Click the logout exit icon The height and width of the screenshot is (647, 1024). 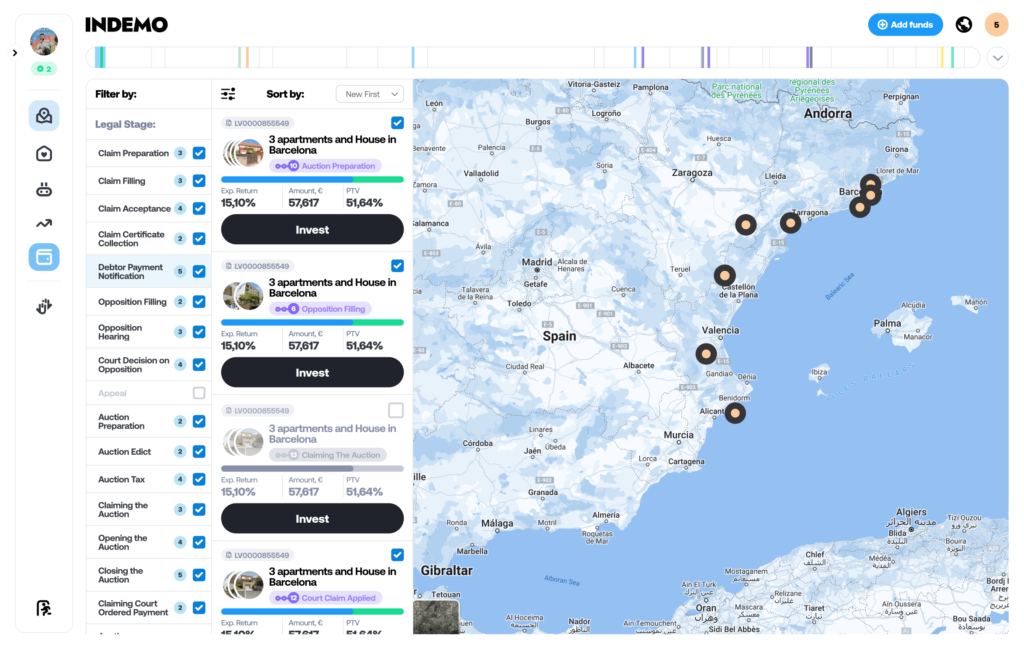click(44, 608)
